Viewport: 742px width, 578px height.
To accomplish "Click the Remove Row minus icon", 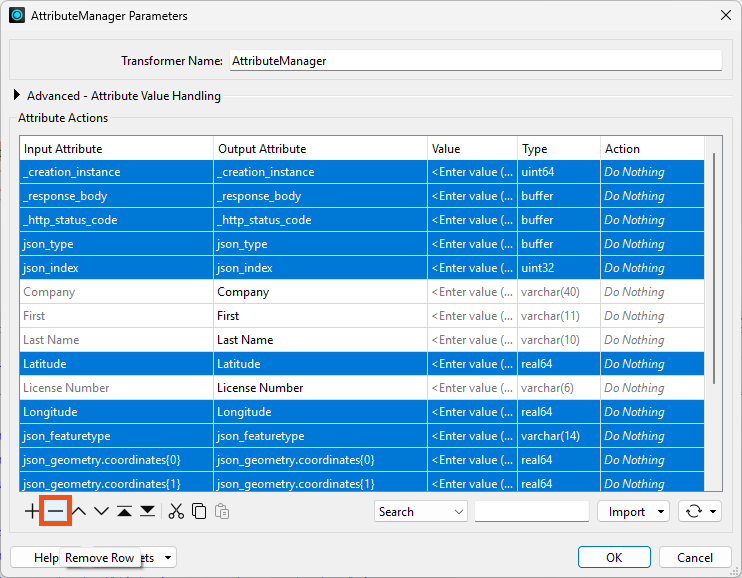I will coord(55,511).
